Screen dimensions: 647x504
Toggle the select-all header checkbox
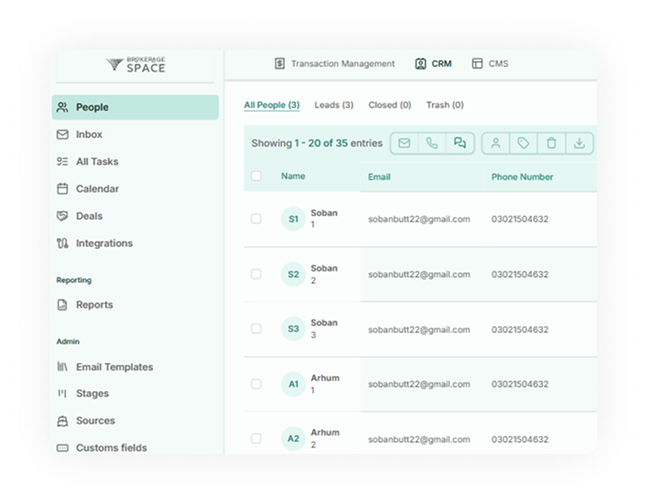tap(256, 176)
